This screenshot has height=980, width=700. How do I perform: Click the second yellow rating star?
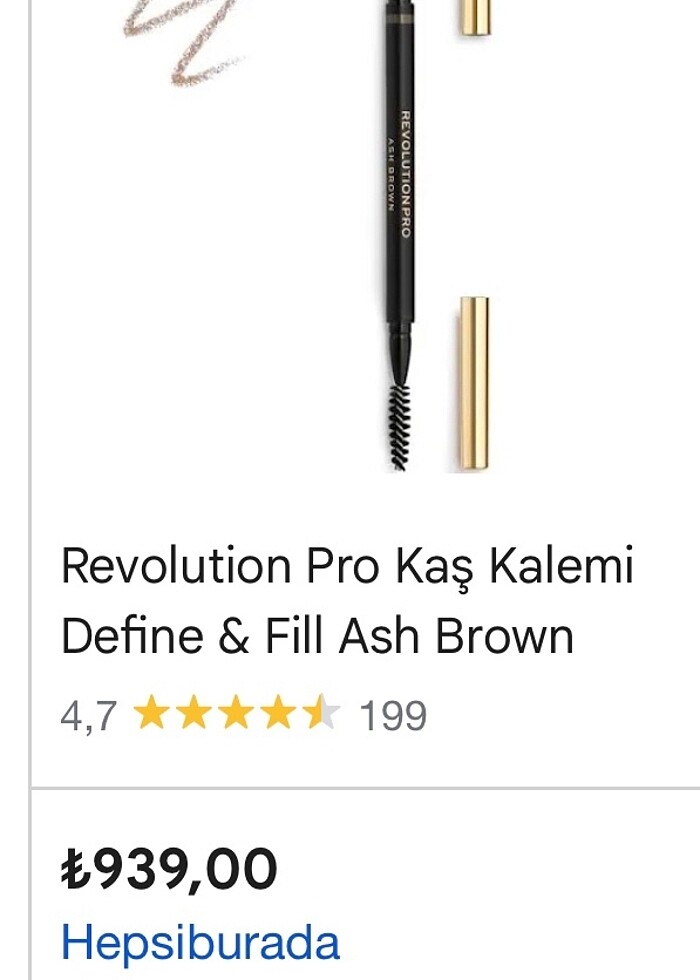(x=194, y=712)
